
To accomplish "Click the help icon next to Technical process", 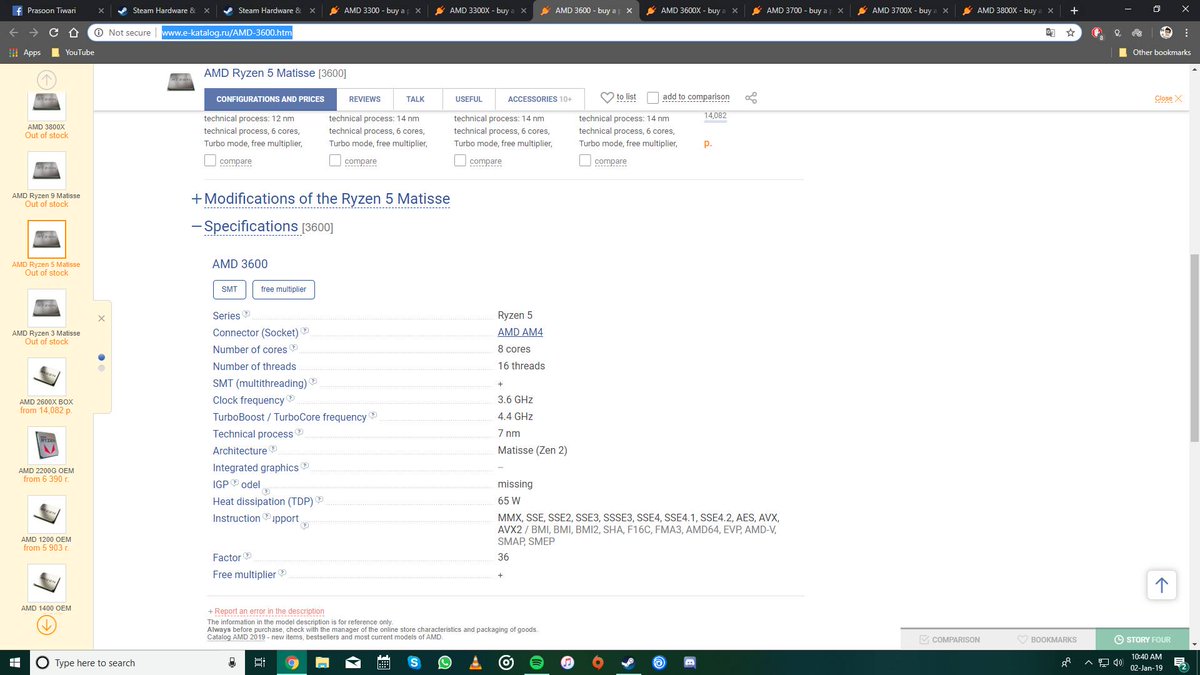I will pyautogui.click(x=299, y=433).
